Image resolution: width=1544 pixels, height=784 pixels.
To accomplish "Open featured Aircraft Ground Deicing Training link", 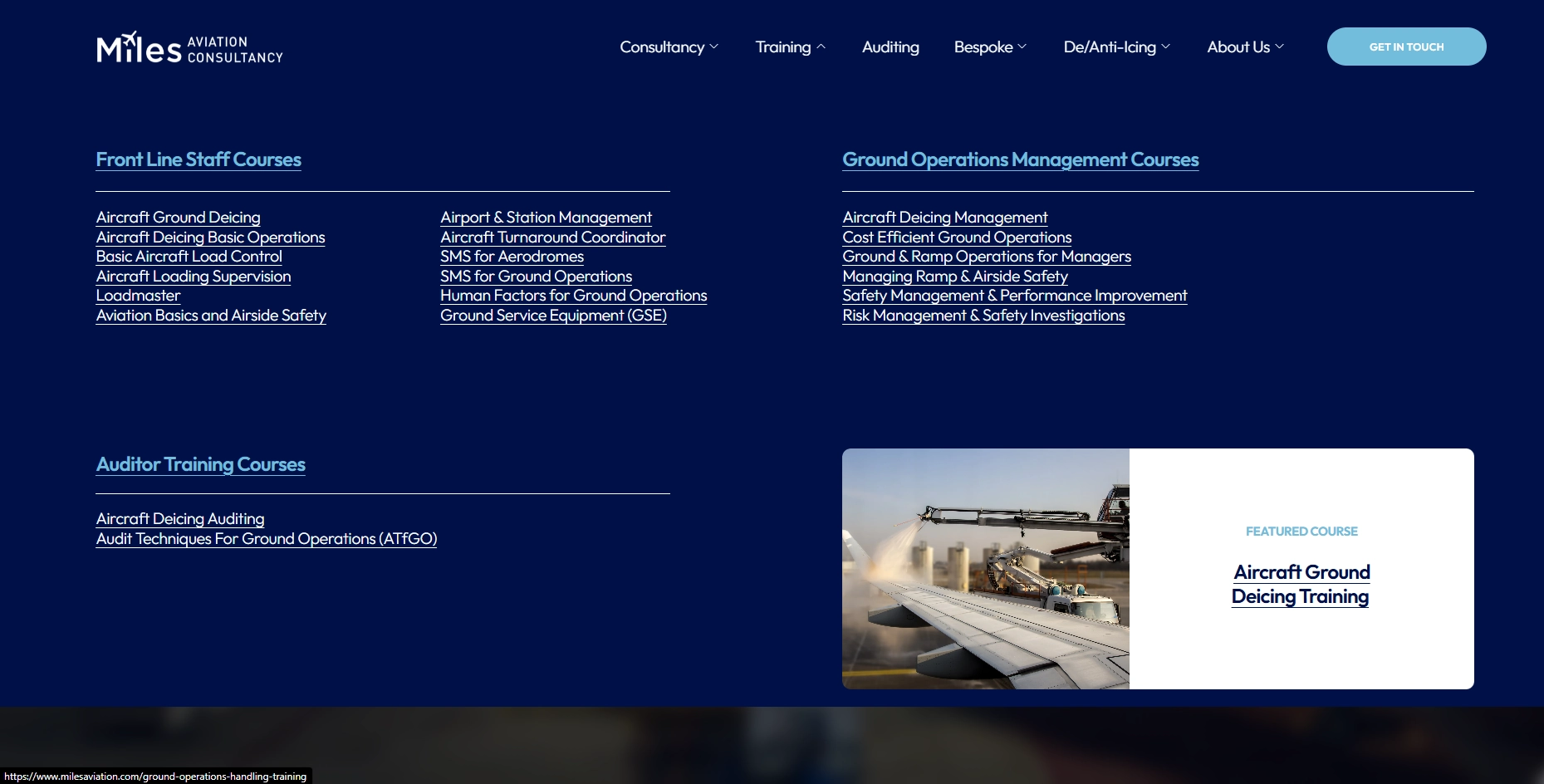I will point(1301,584).
